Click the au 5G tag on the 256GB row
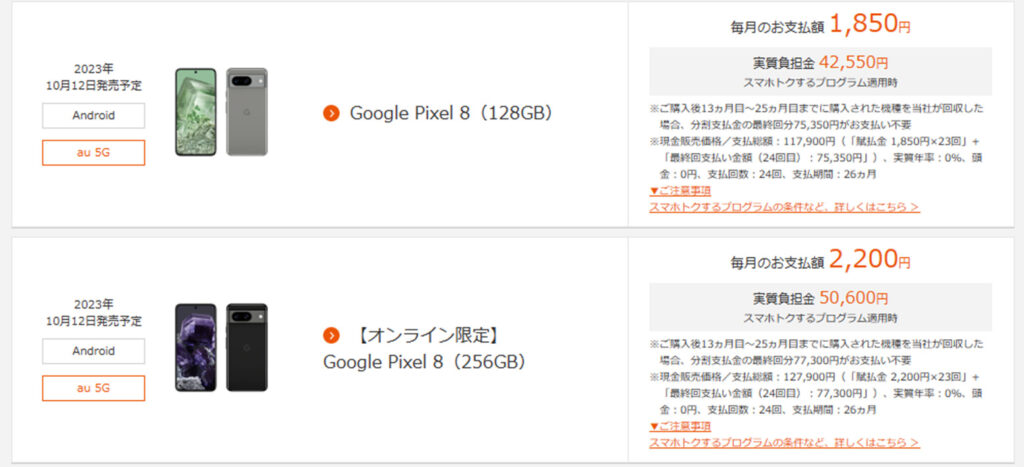This screenshot has height=467, width=1024. 93,388
